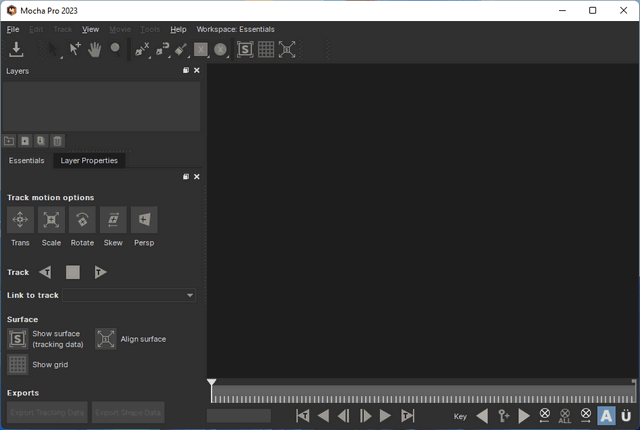Viewport: 640px width, 430px height.
Task: Click the timeline playhead marker
Action: (212, 383)
